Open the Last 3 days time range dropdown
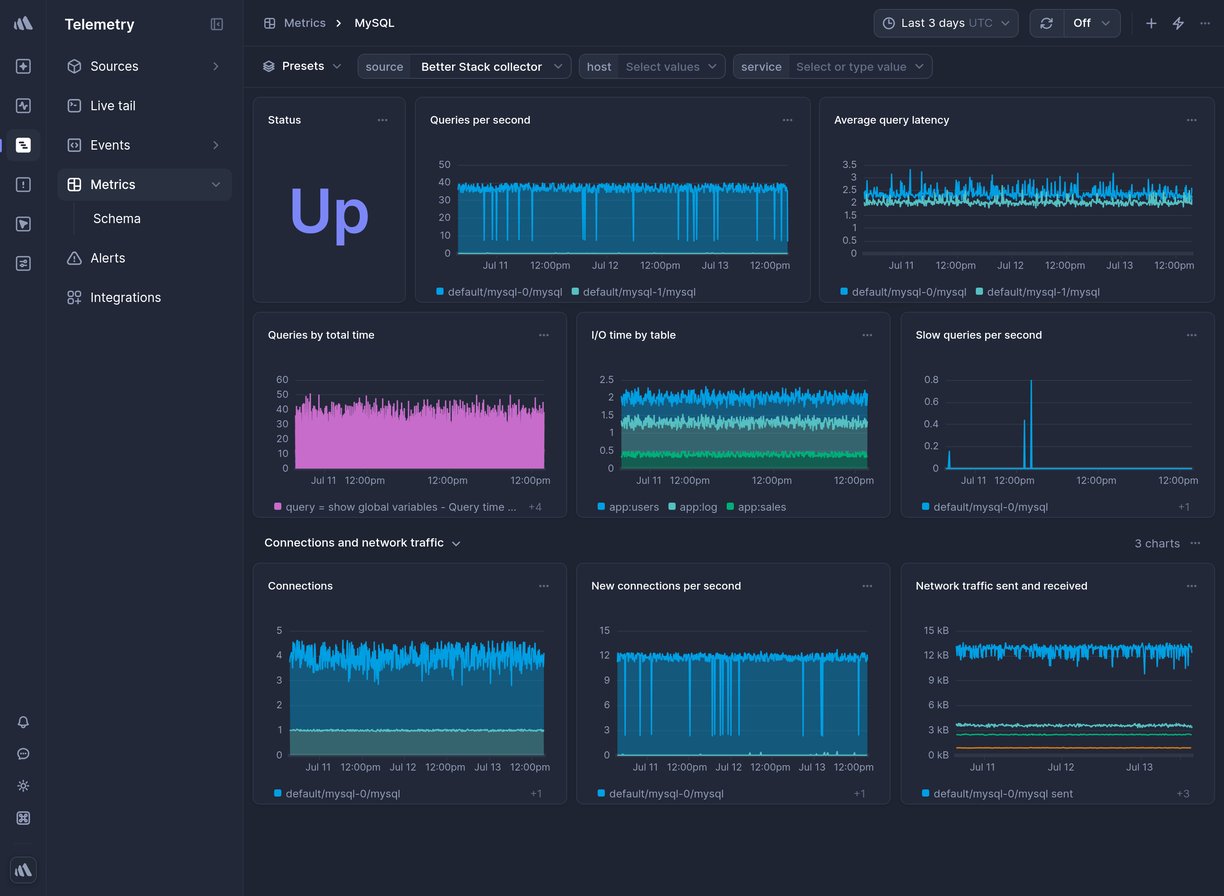 tap(946, 23)
